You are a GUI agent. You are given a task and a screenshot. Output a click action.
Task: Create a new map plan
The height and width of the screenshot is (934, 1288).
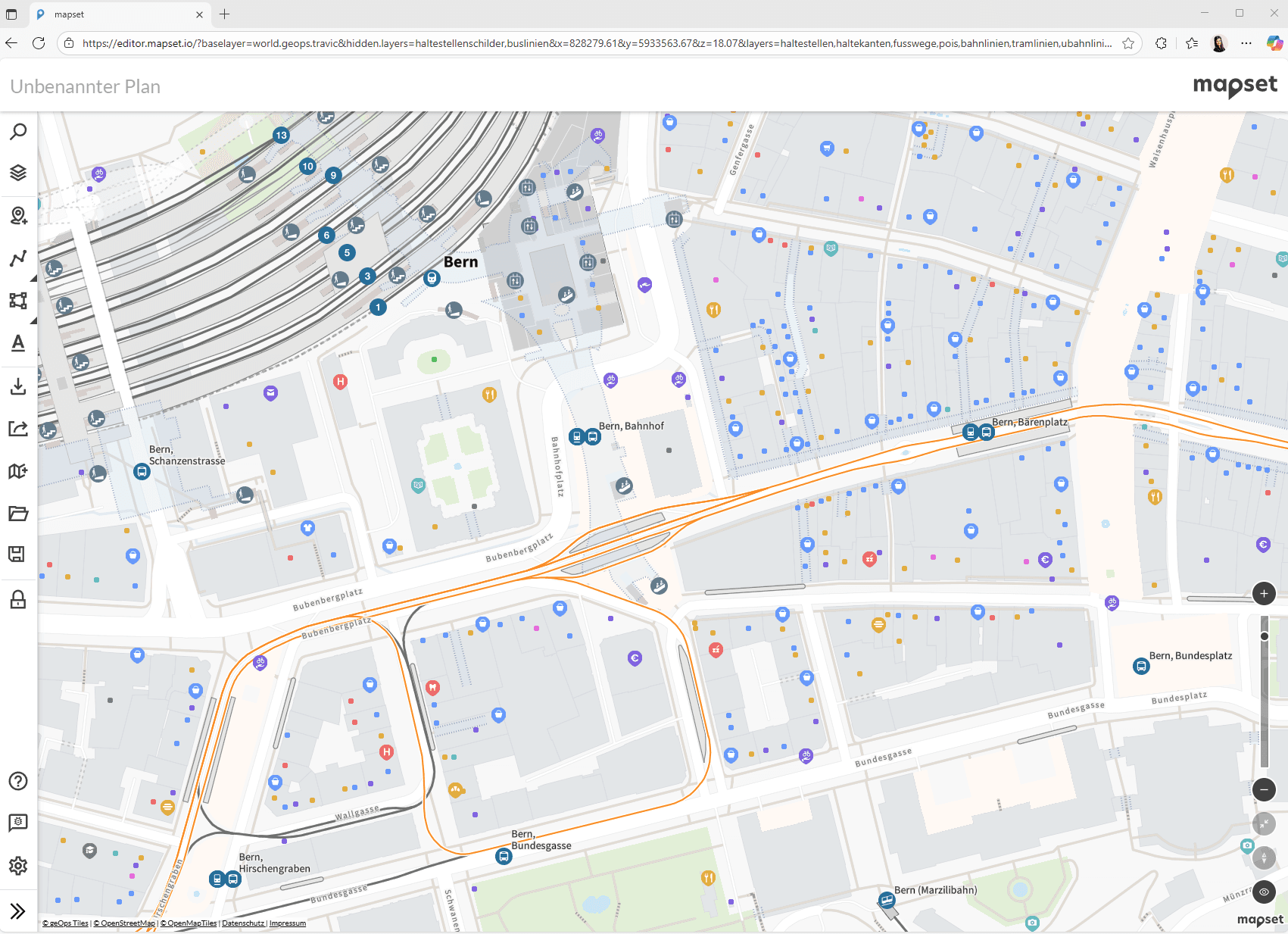18,471
